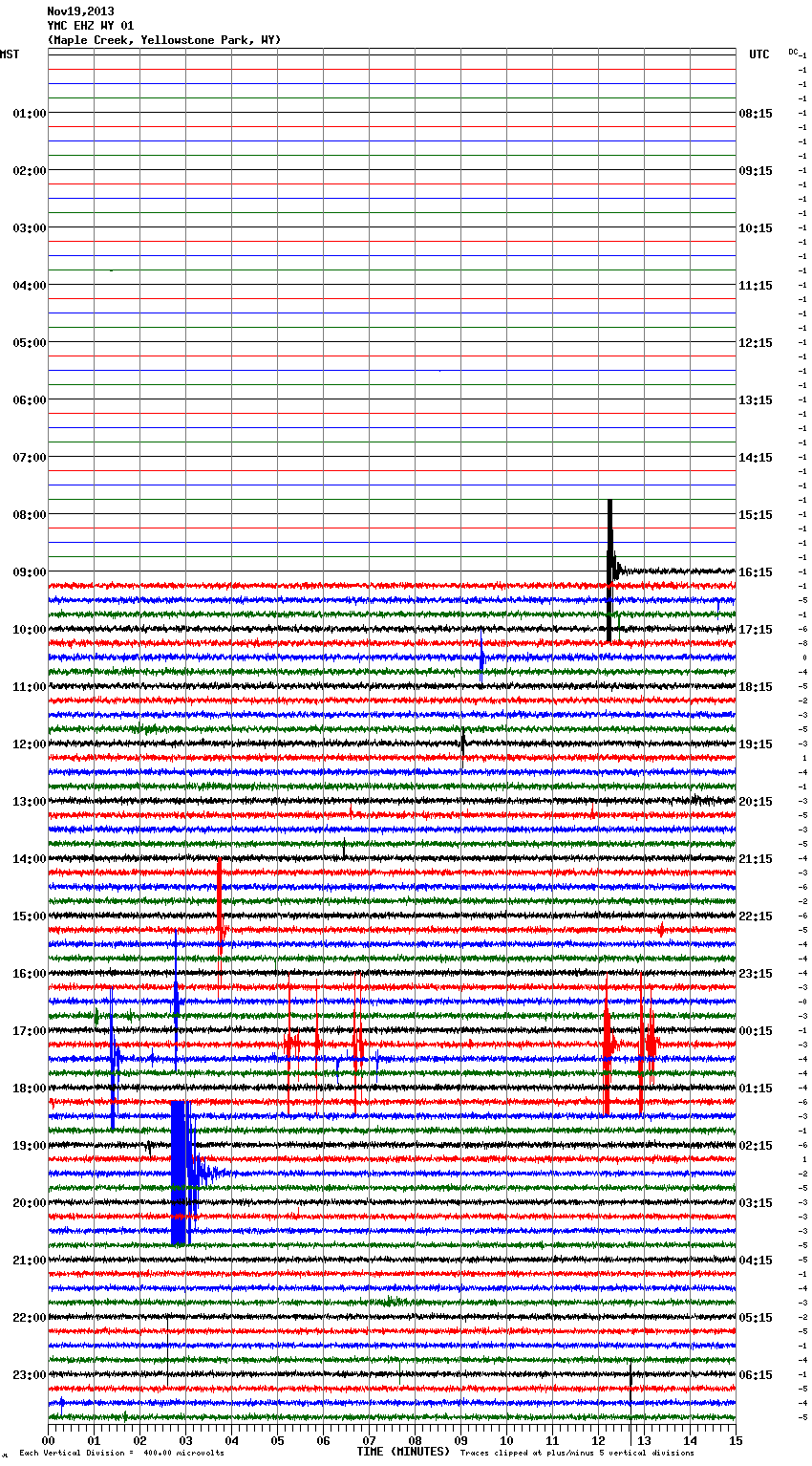The image size is (812, 1466).
Task: Click the UTC axis label
Action: [x=759, y=54]
